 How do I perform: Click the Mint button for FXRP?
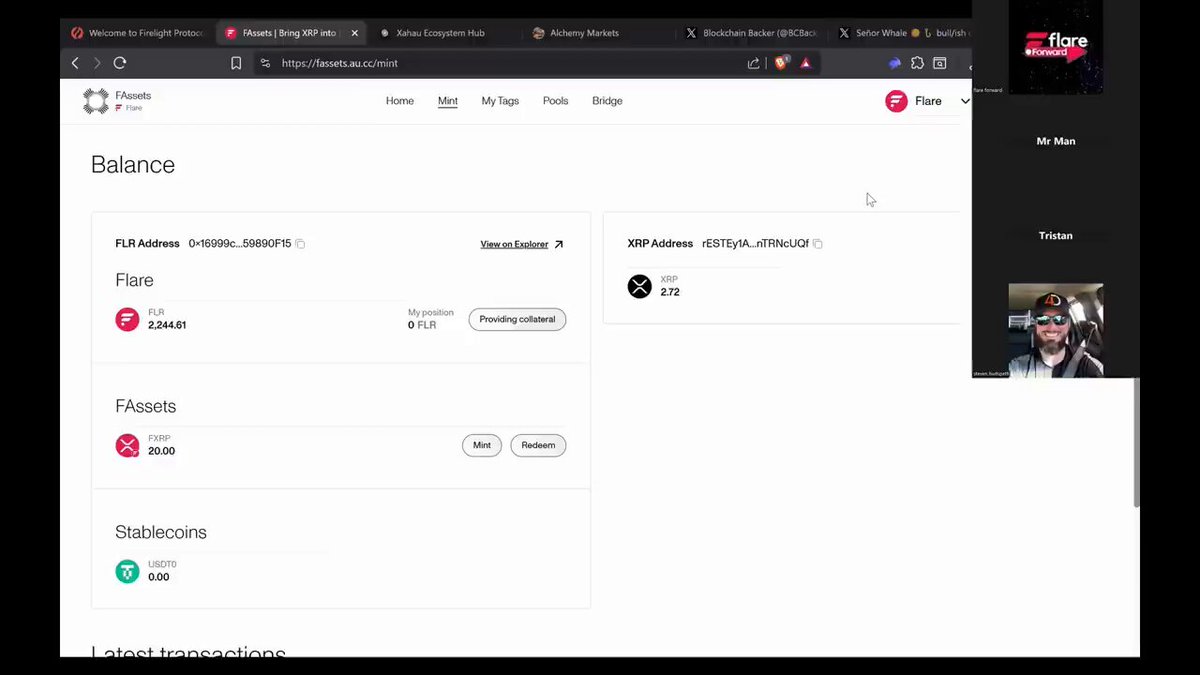click(x=482, y=445)
